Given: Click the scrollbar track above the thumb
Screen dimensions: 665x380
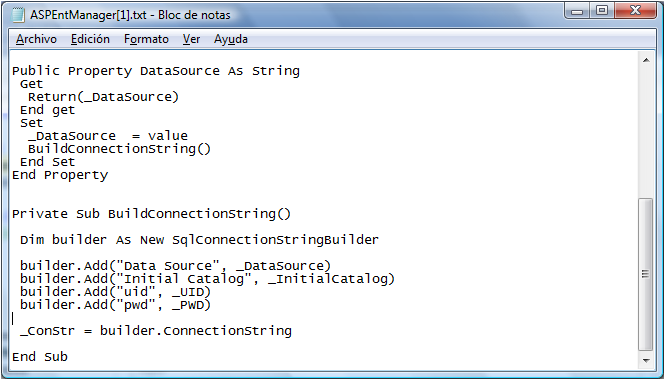Looking at the screenshot, I should (x=646, y=132).
